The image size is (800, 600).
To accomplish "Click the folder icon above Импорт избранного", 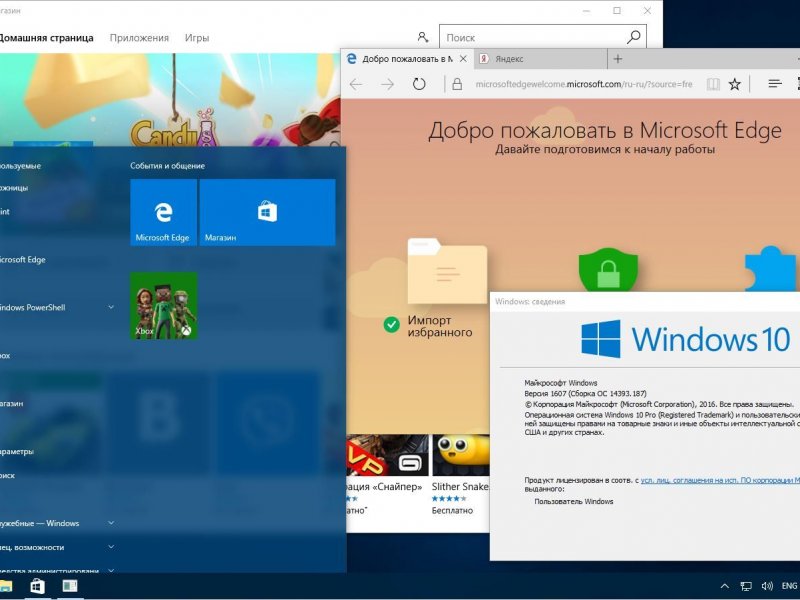I will 447,271.
